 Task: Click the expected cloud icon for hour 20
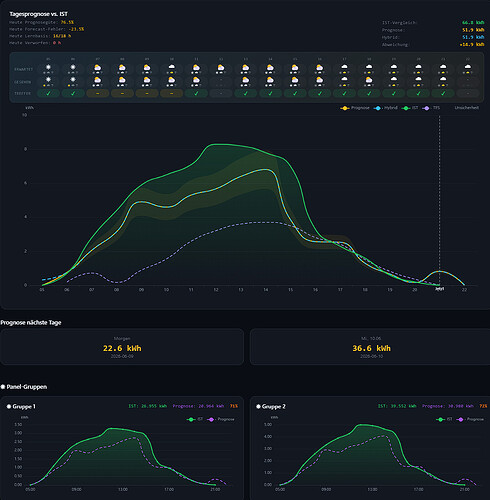click(418, 68)
